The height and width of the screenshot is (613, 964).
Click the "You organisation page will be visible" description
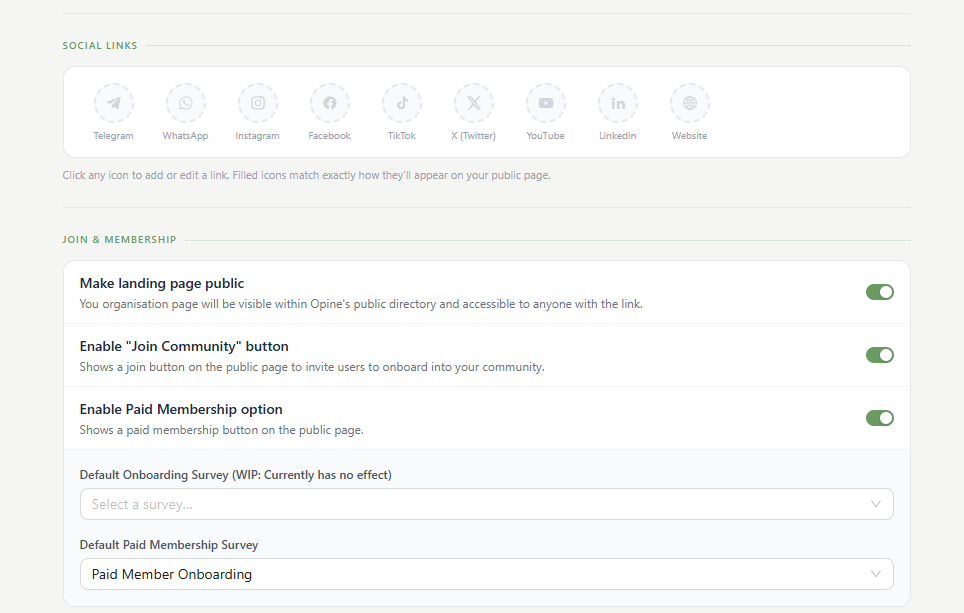click(361, 304)
